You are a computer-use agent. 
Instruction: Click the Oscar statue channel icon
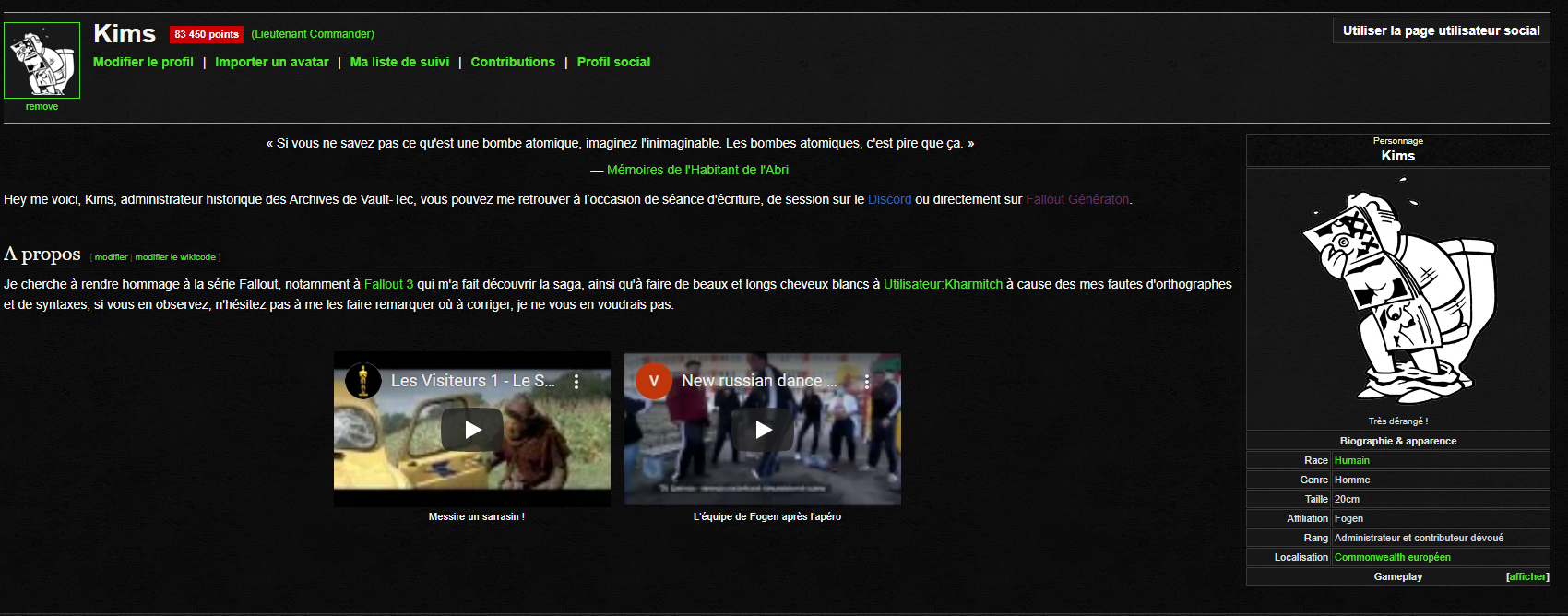click(363, 381)
